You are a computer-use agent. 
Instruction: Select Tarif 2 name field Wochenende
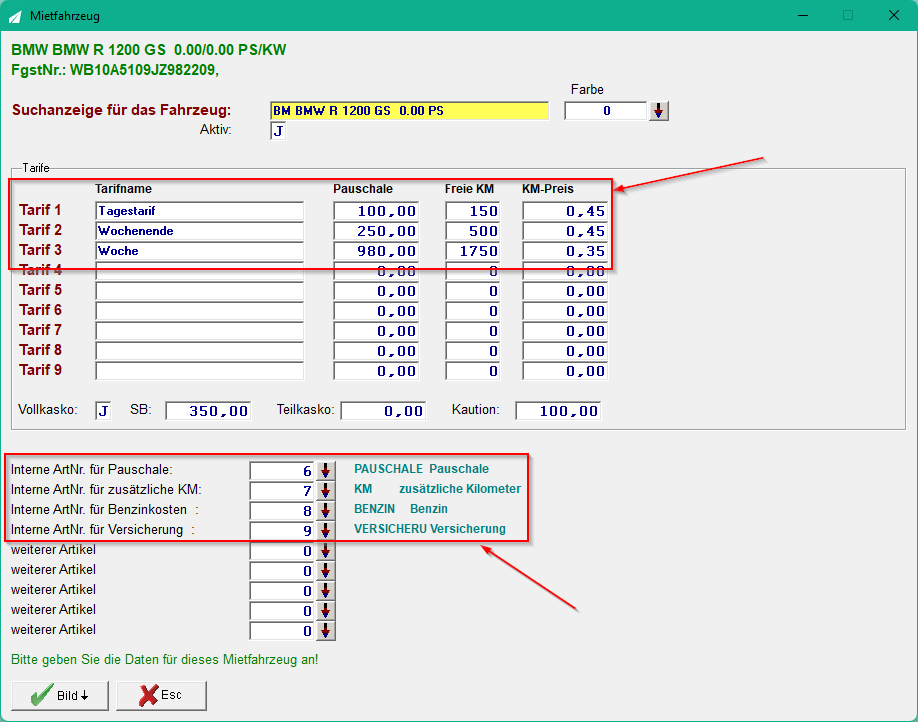[200, 231]
